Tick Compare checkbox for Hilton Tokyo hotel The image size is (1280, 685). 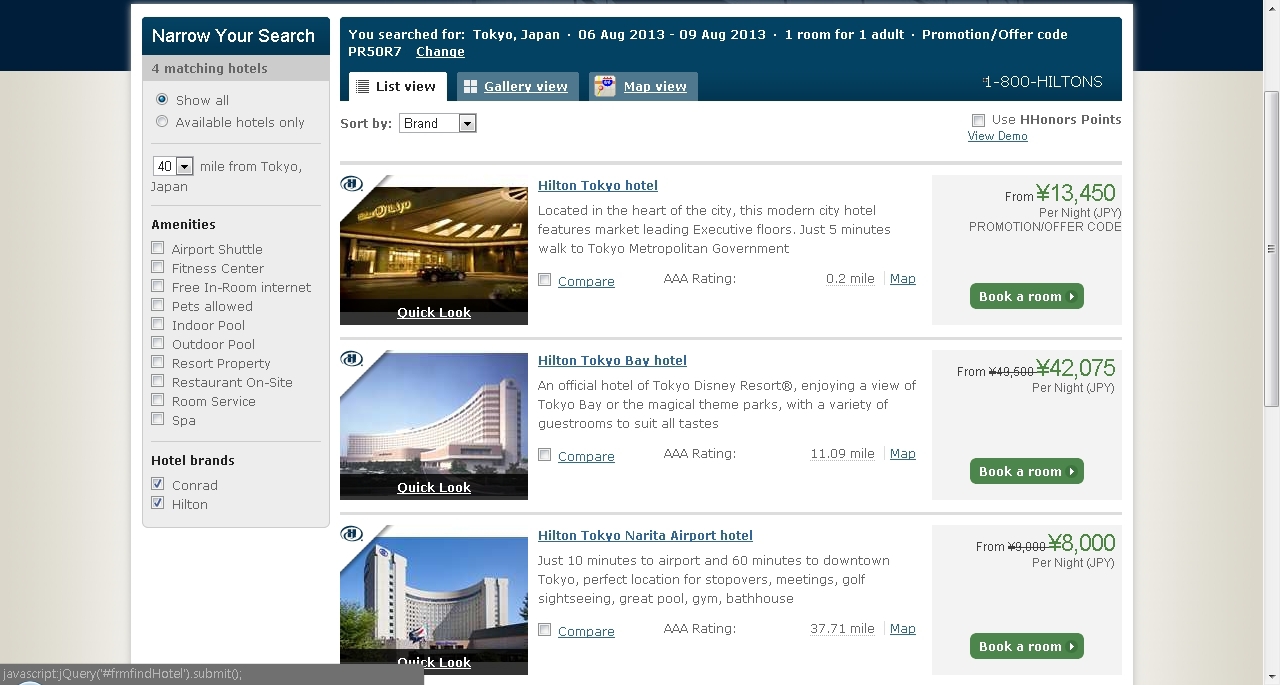click(x=545, y=280)
